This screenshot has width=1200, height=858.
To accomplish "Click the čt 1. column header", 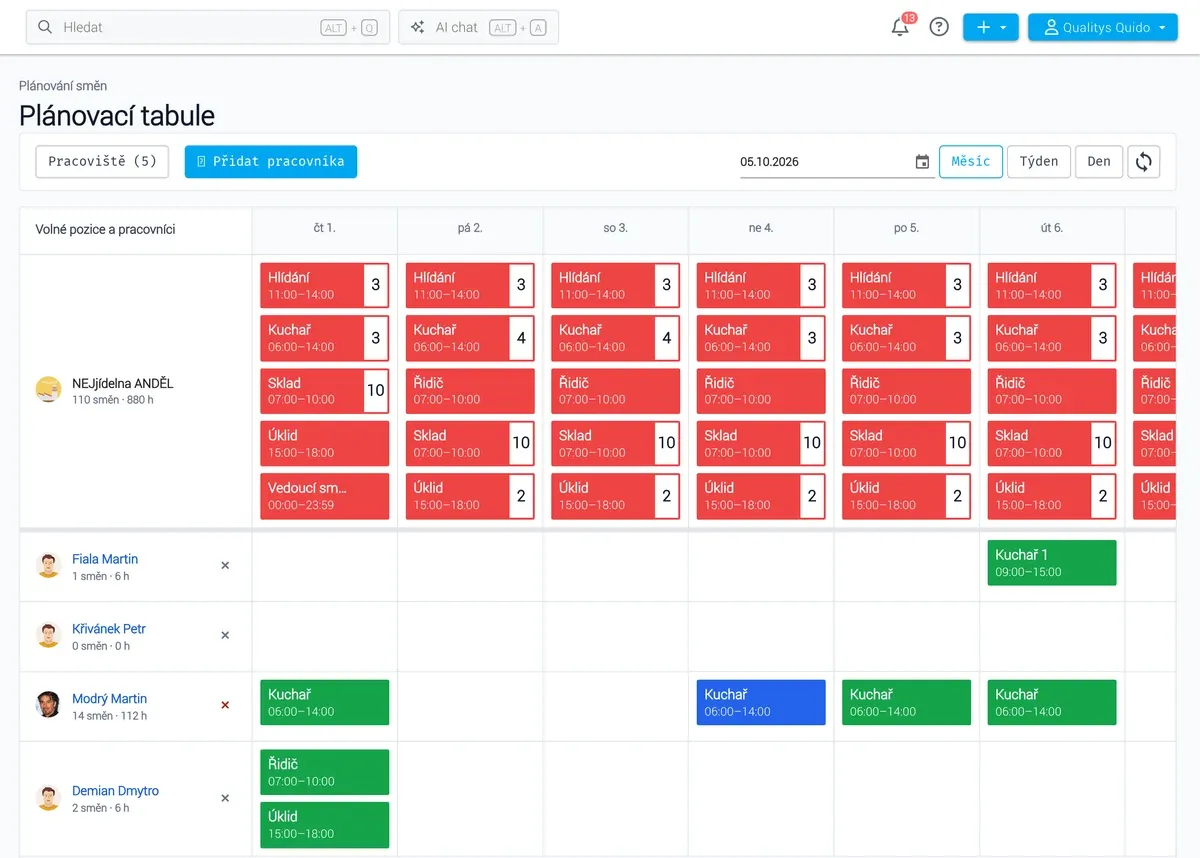I will pos(325,228).
